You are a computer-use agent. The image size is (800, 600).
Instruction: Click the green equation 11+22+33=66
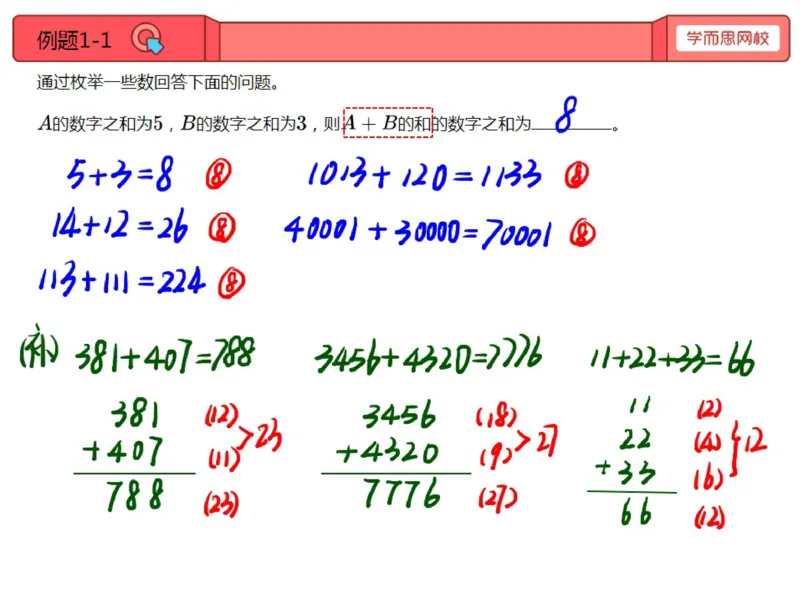(x=672, y=360)
